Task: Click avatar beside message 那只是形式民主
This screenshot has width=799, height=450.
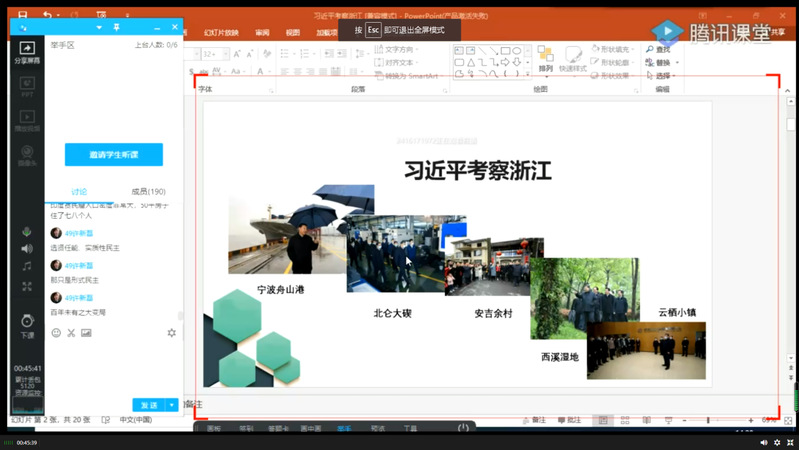Action: (56, 265)
